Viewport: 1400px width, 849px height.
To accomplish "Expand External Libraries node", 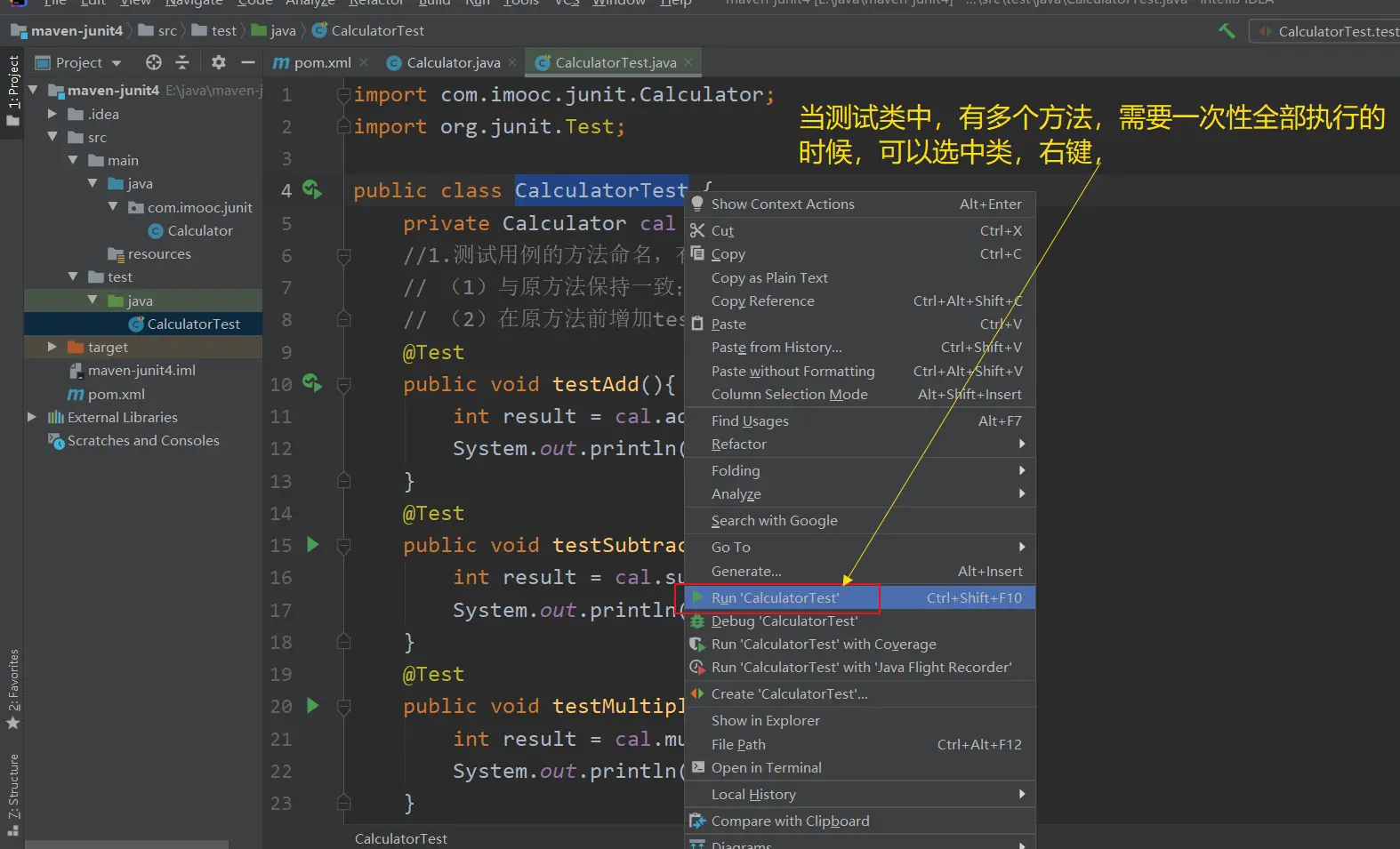I will [32, 417].
